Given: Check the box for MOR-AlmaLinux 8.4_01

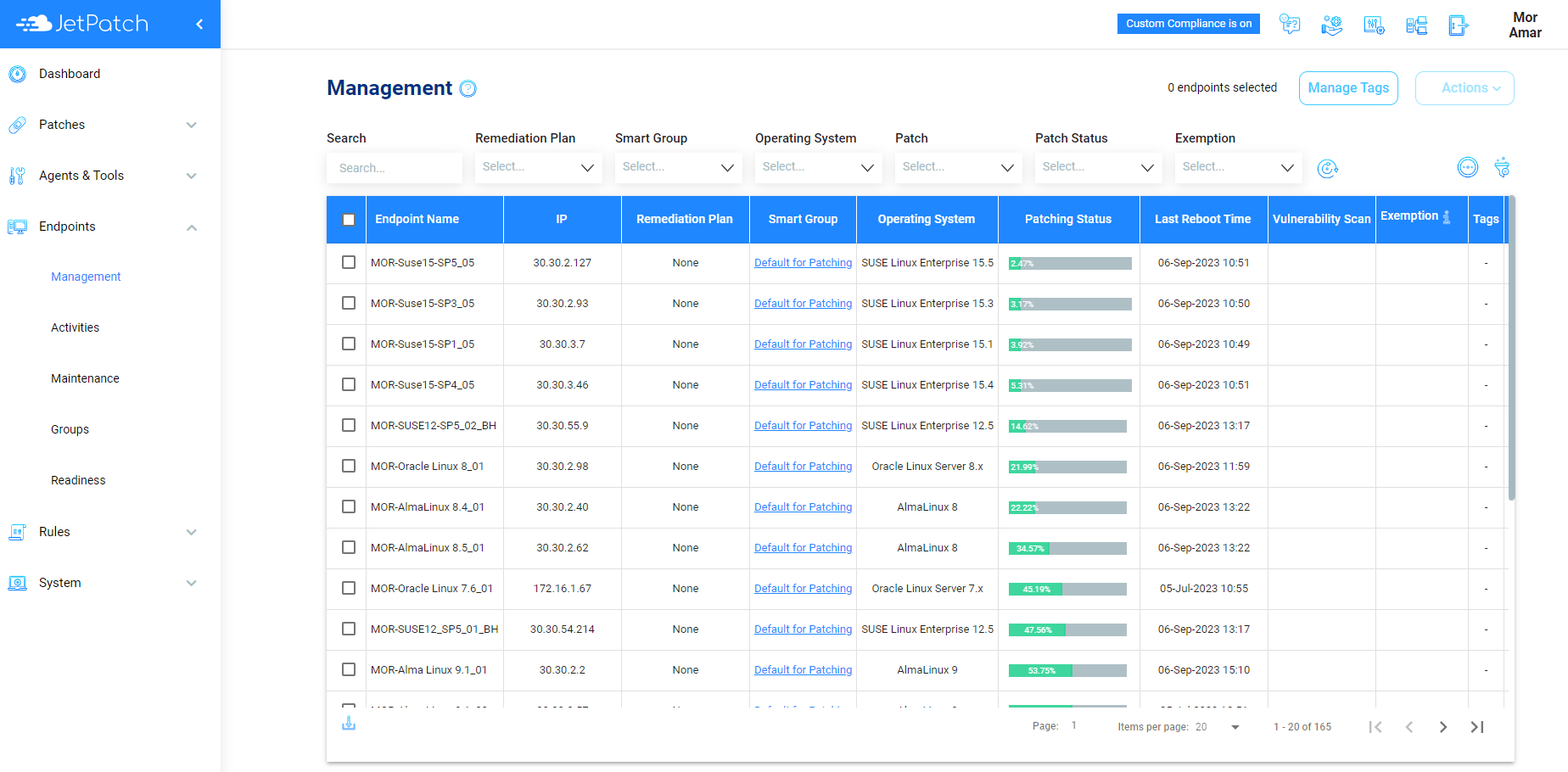Looking at the screenshot, I should point(349,506).
